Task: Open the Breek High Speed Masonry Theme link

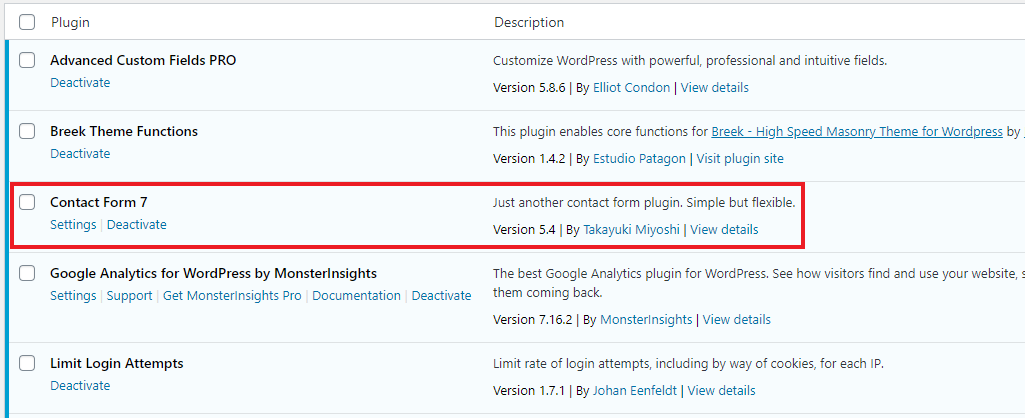Action: point(857,131)
